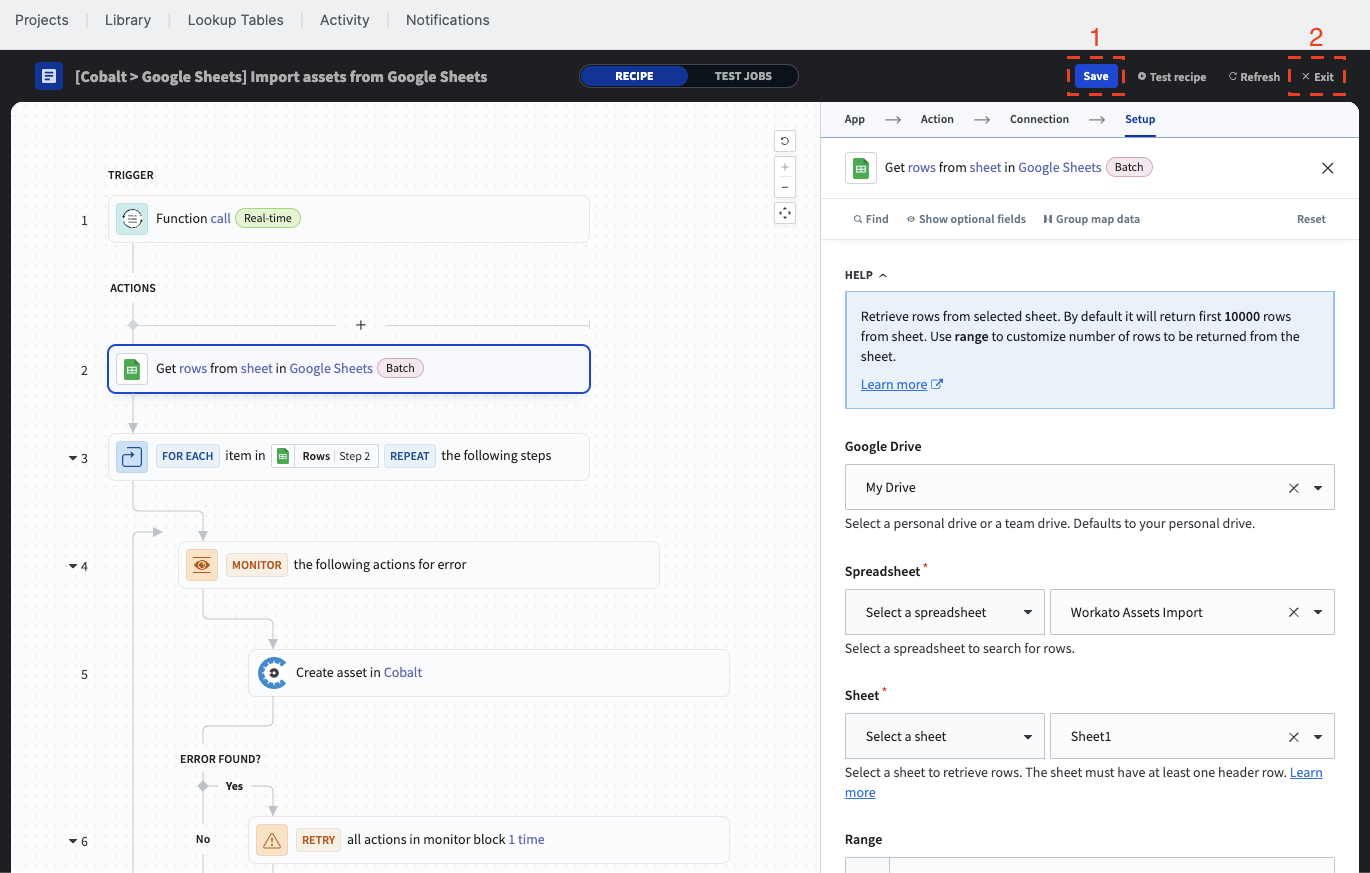Image resolution: width=1370 pixels, height=873 pixels.
Task: Click Find in the setup toolbar
Action: (871, 219)
